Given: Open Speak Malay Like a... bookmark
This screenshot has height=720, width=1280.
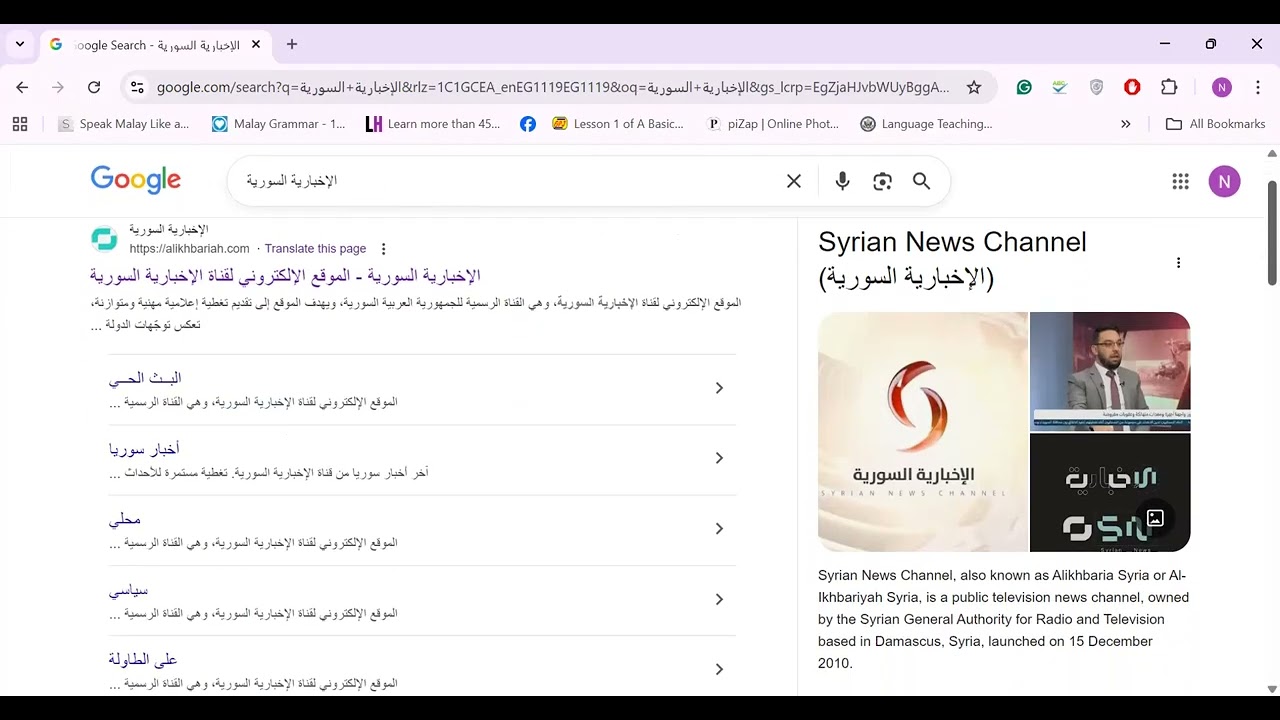Looking at the screenshot, I should pyautogui.click(x=123, y=124).
